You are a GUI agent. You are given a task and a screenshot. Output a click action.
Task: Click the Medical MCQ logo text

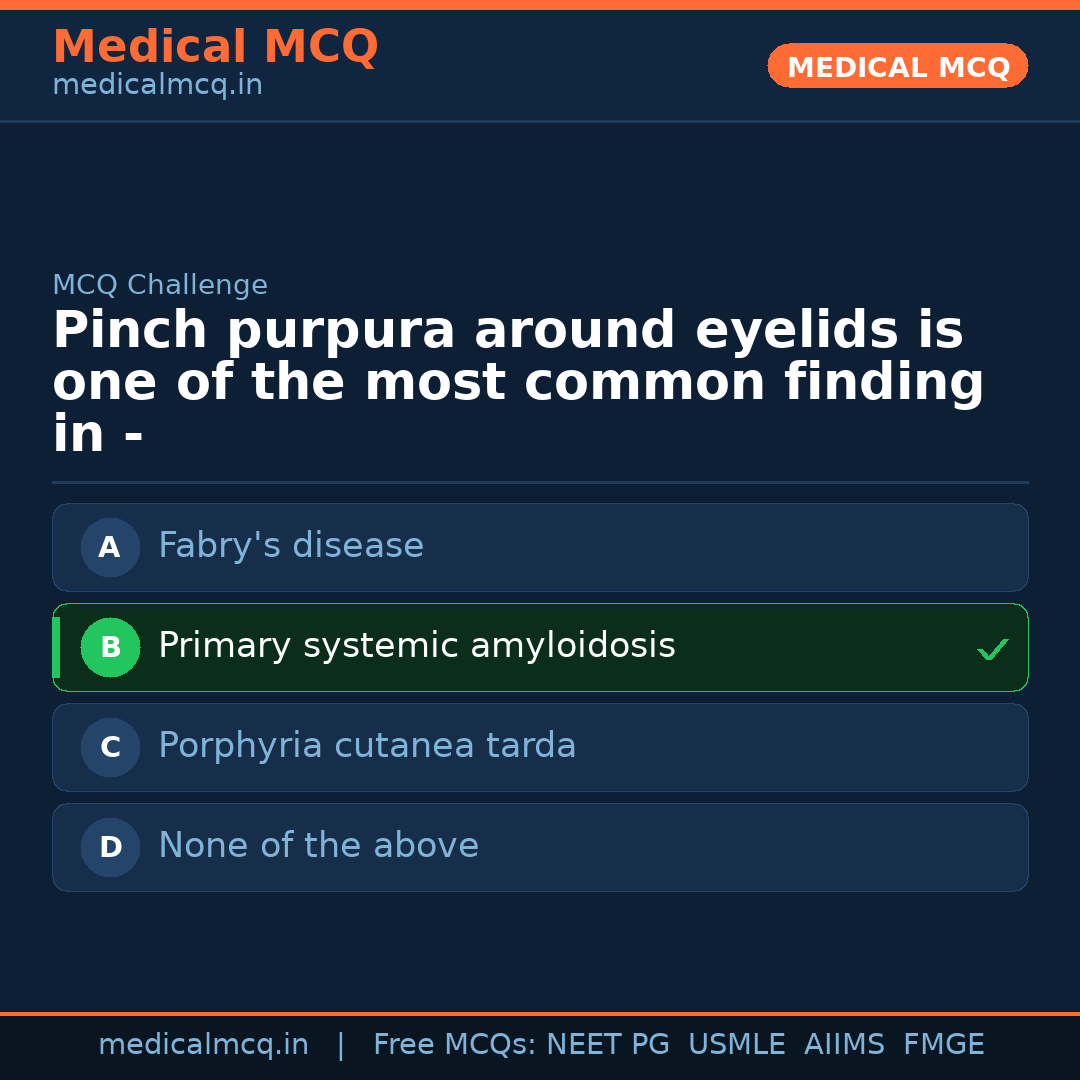[215, 46]
